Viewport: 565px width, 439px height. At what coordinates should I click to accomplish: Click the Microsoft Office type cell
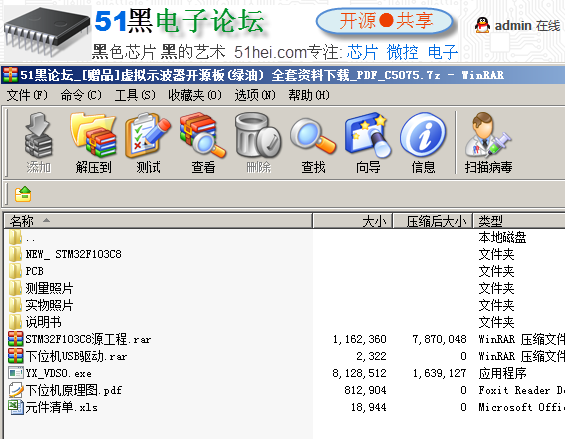pyautogui.click(x=521, y=407)
